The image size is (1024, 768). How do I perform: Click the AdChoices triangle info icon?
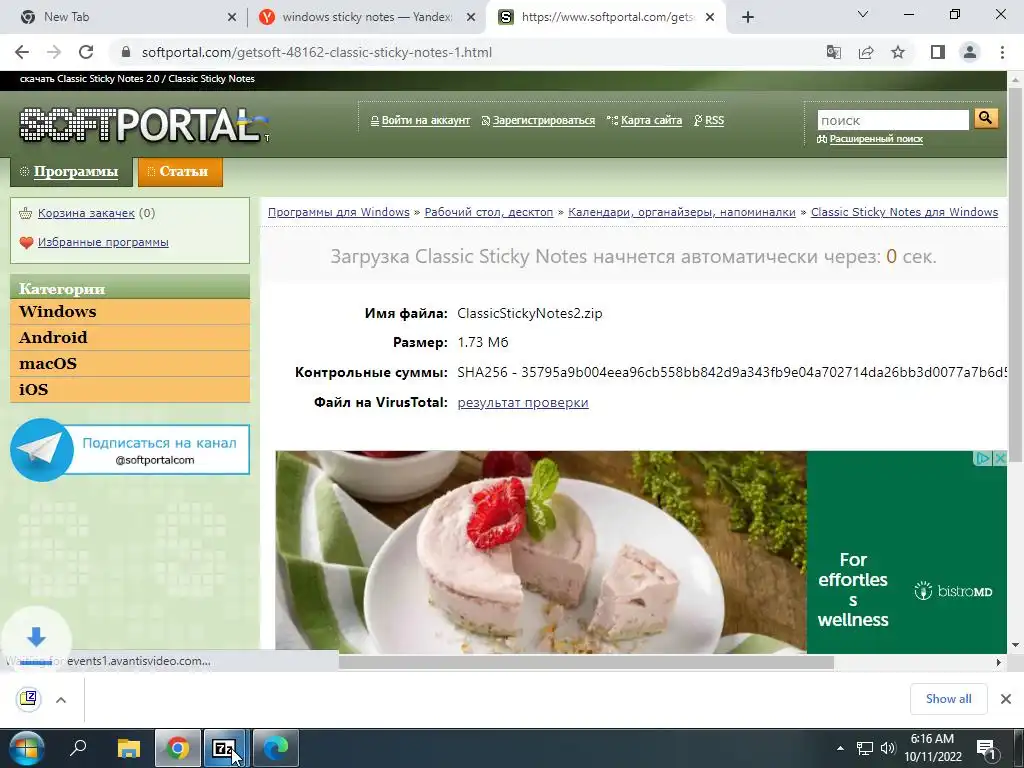[983, 458]
